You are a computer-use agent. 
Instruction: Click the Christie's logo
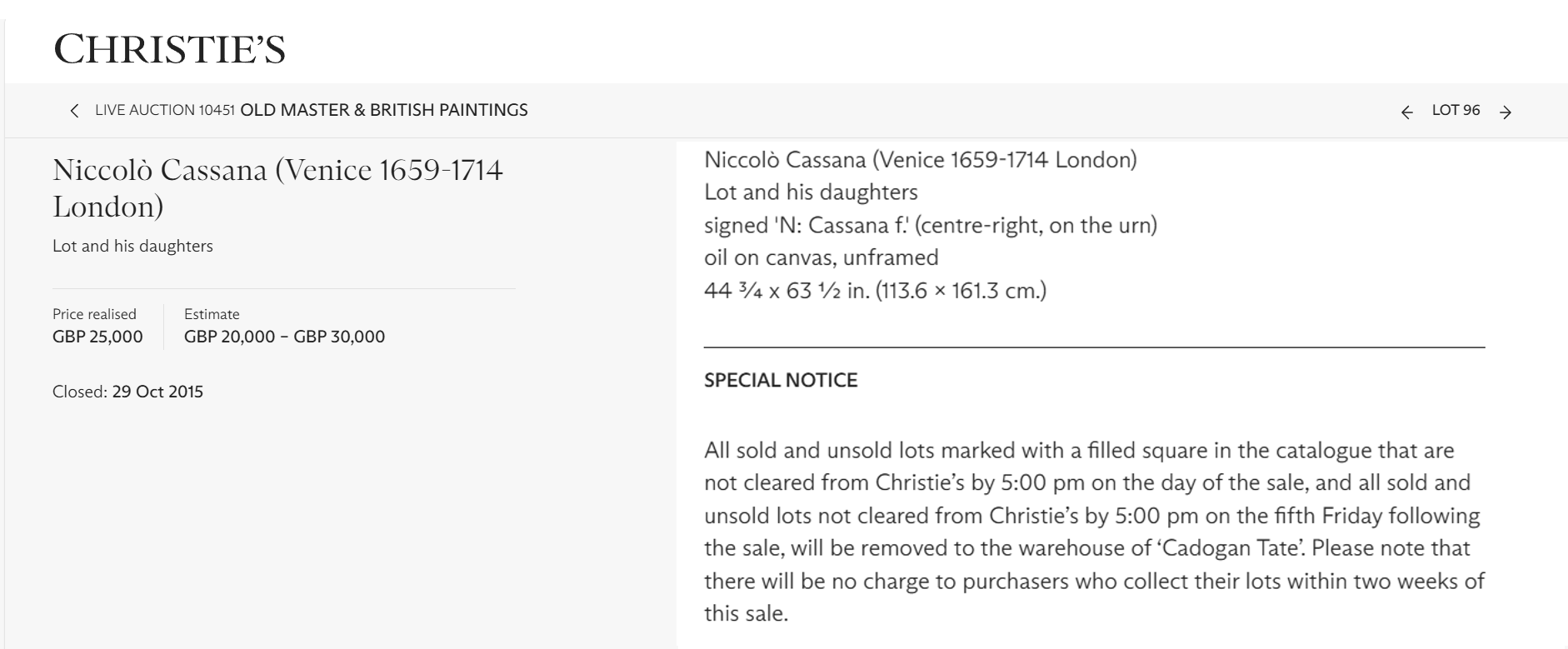[170, 49]
